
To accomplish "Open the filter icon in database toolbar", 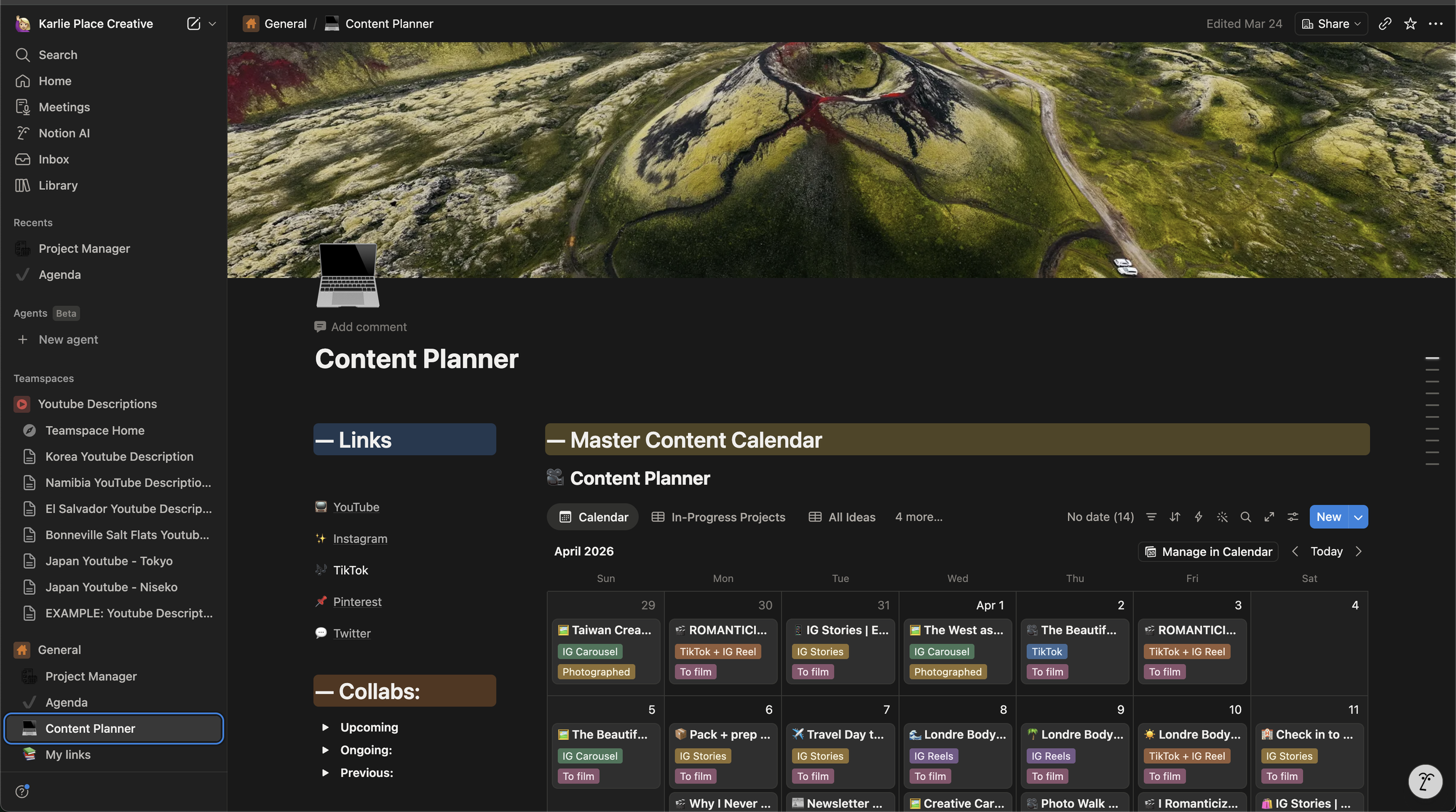I will tap(1151, 517).
